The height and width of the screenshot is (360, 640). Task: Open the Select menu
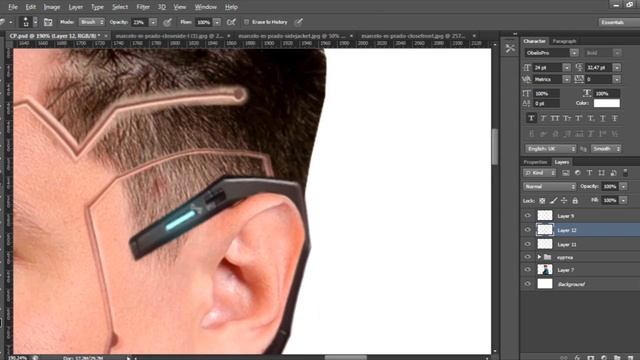coord(120,7)
